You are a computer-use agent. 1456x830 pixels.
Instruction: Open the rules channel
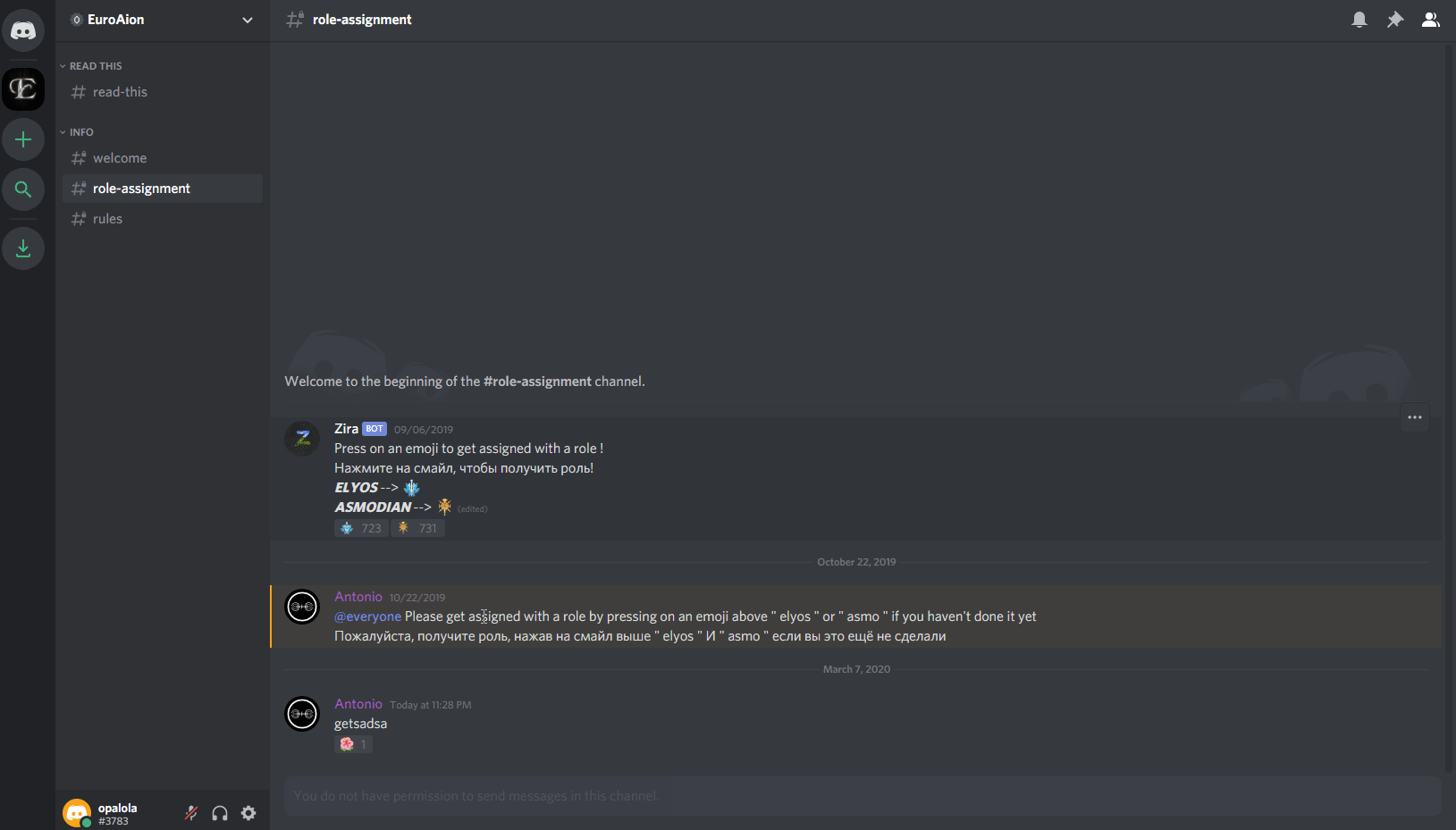163,219
